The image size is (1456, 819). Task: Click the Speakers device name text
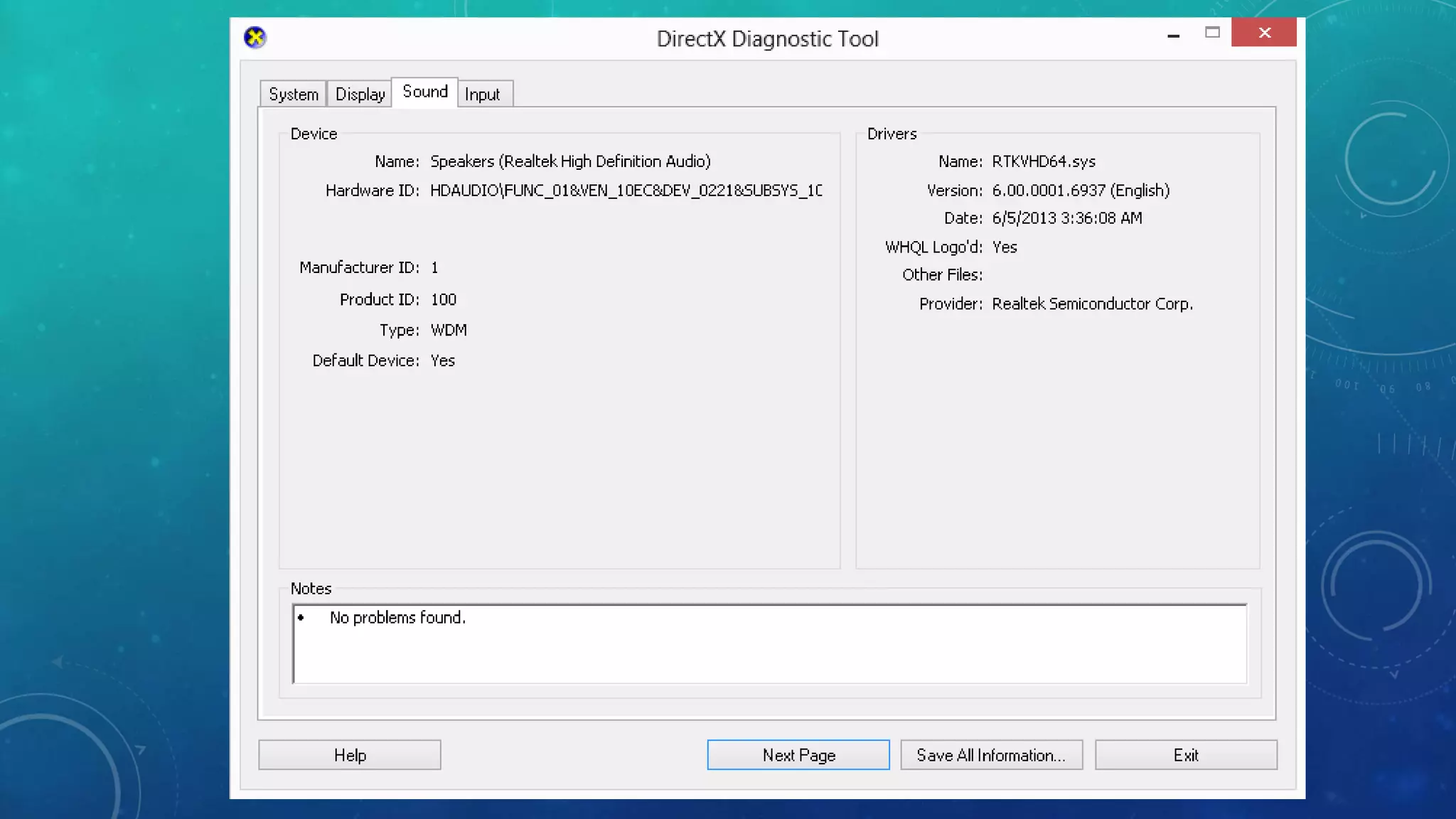pos(570,161)
